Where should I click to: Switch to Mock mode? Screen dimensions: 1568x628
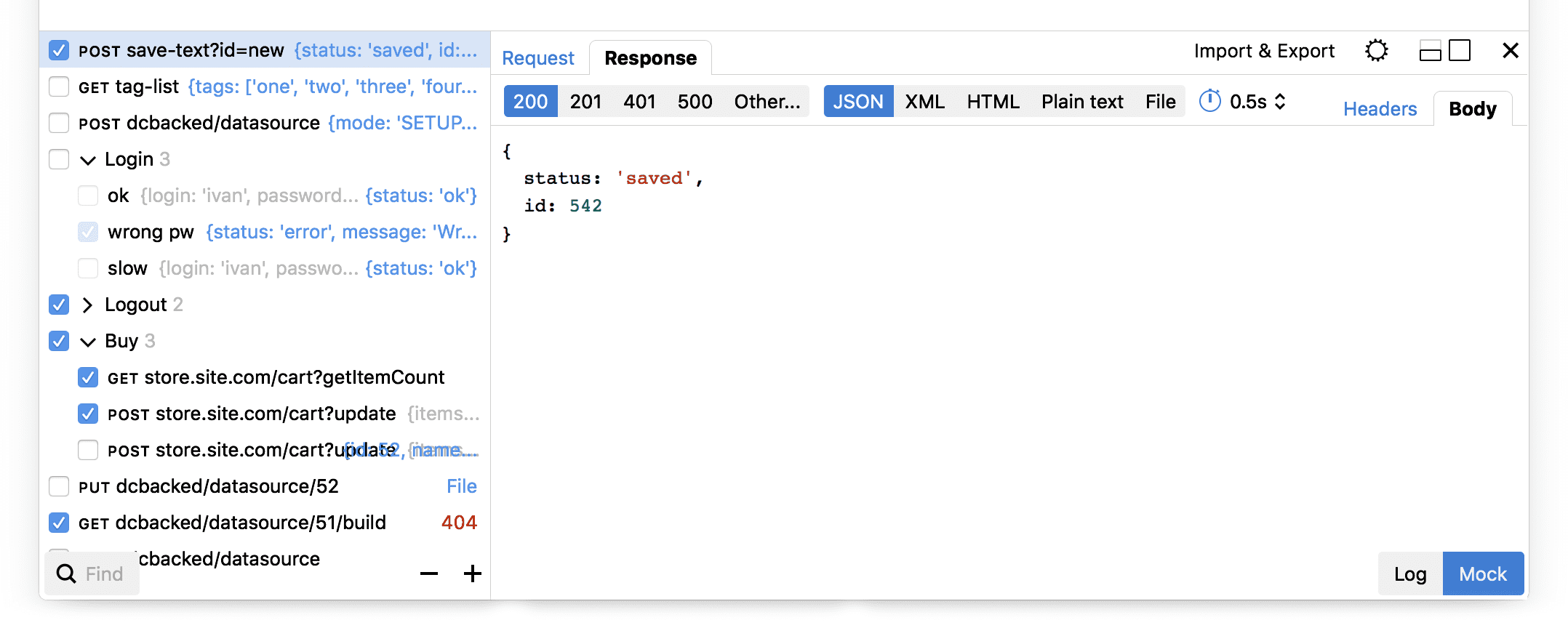[x=1483, y=573]
